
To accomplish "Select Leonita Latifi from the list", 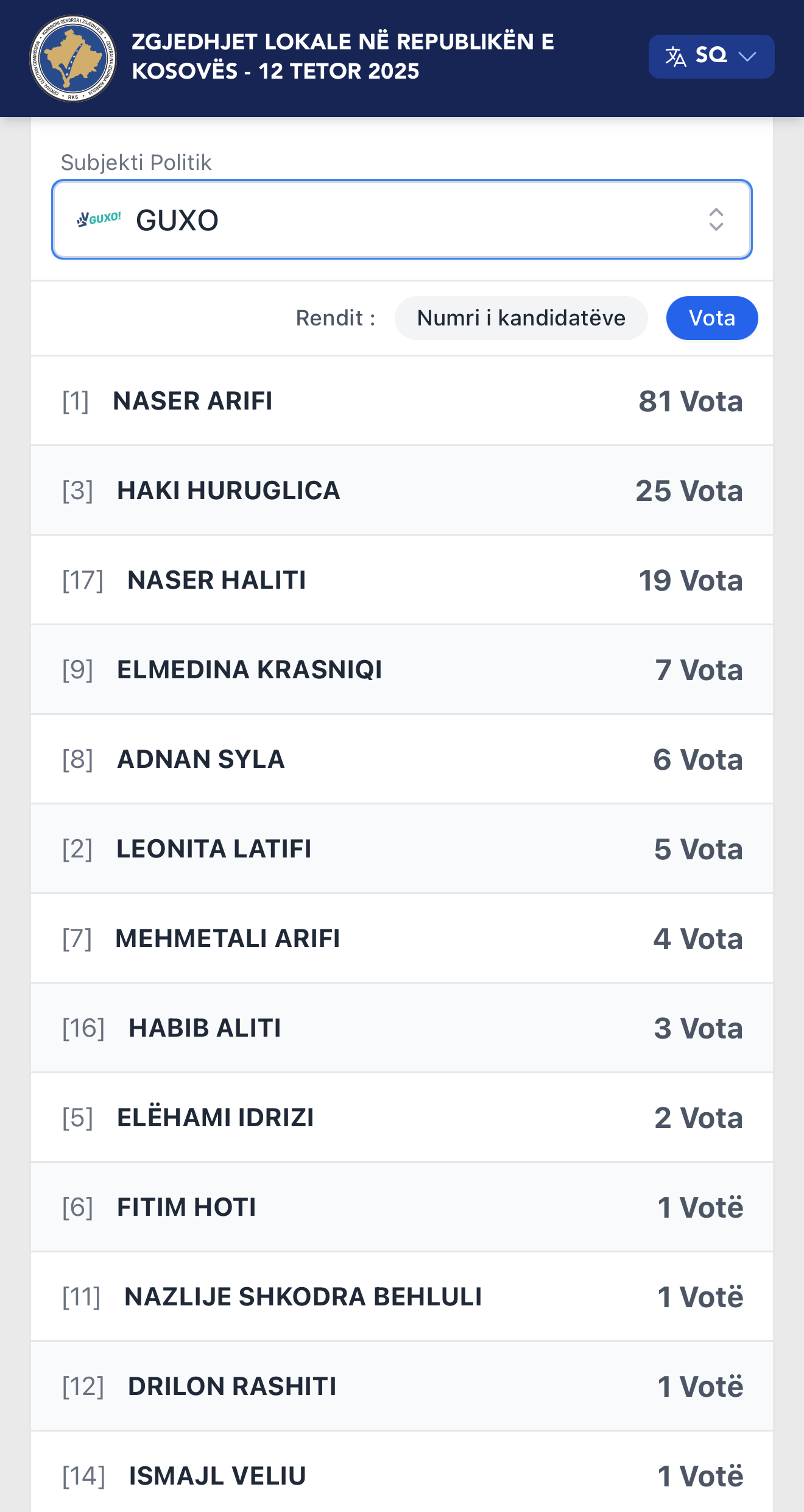I will coord(402,849).
